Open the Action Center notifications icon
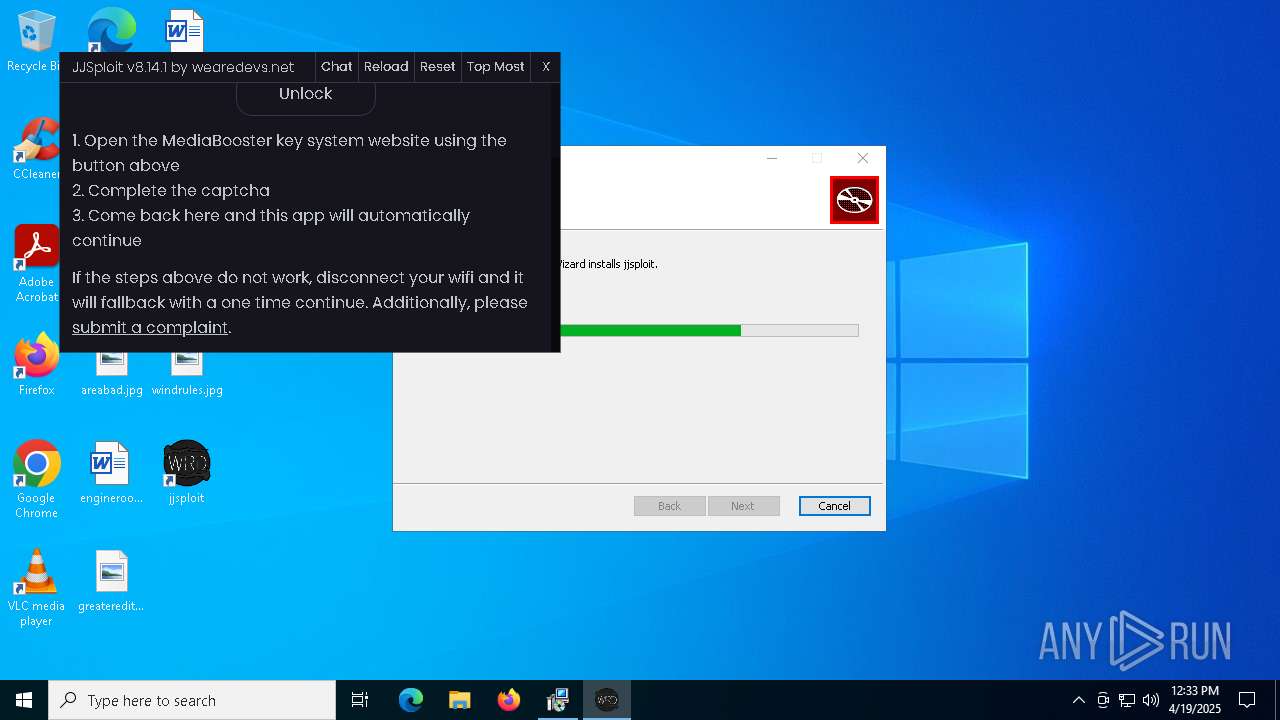This screenshot has height=720, width=1280. click(1247, 700)
